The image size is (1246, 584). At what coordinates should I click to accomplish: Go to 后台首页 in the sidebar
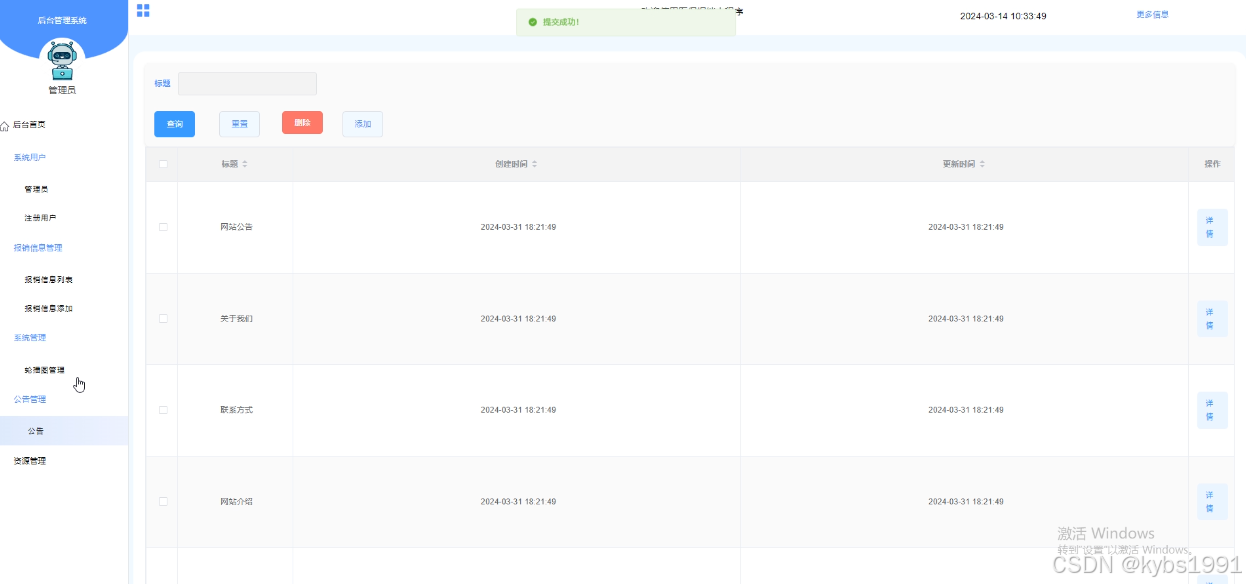(x=29, y=125)
